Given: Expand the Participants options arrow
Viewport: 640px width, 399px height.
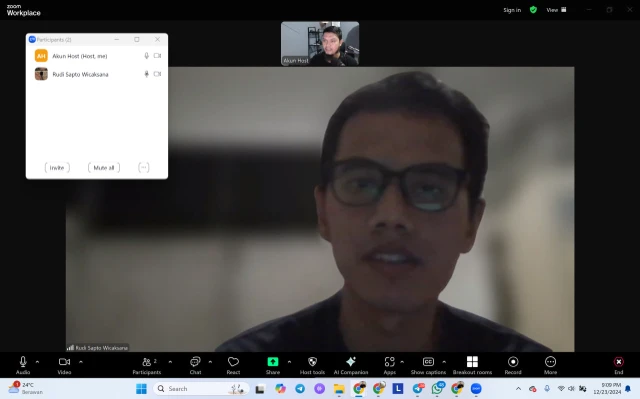Looking at the screenshot, I should click(x=170, y=362).
